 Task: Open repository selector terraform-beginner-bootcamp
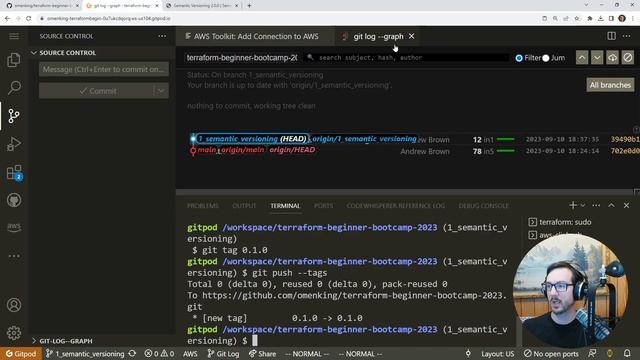tap(242, 58)
